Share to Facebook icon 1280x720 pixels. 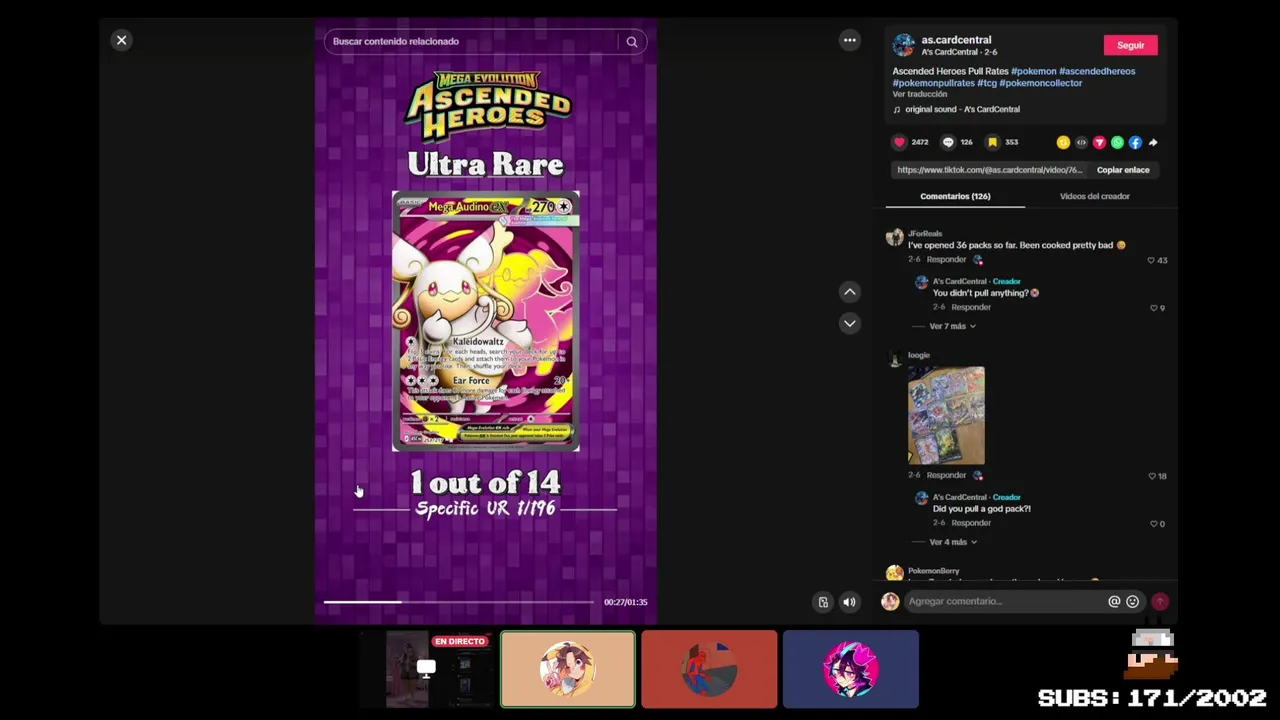(1135, 142)
